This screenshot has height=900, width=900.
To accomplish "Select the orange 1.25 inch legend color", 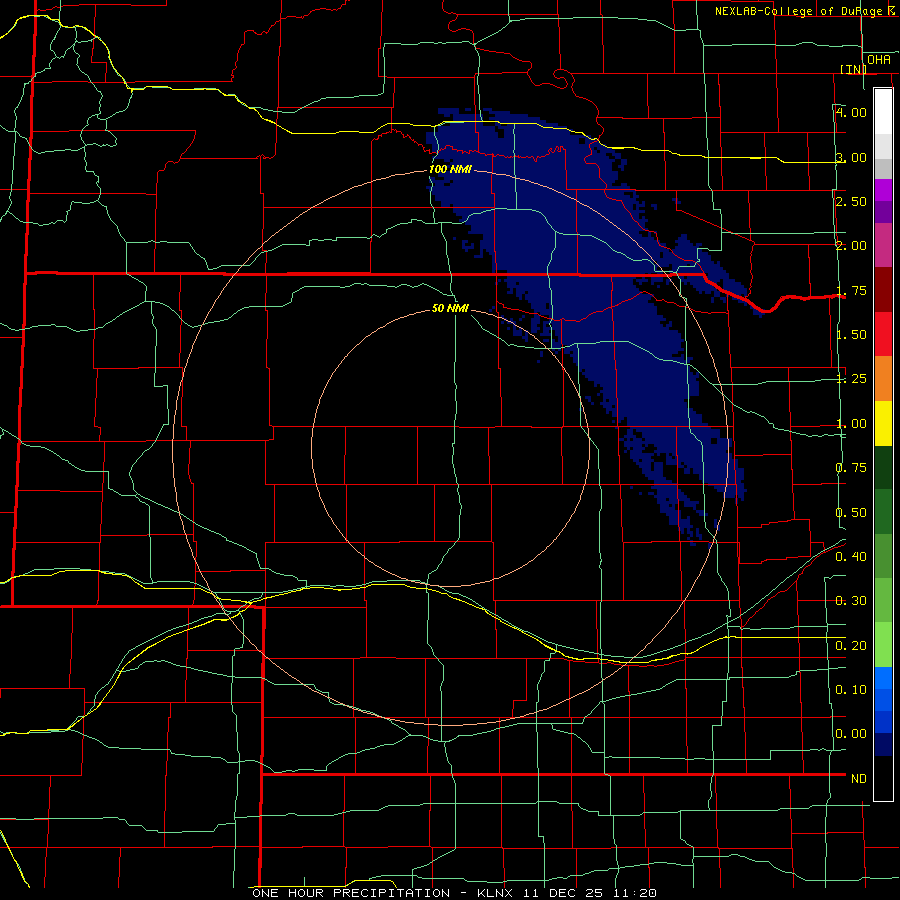I will click(883, 379).
